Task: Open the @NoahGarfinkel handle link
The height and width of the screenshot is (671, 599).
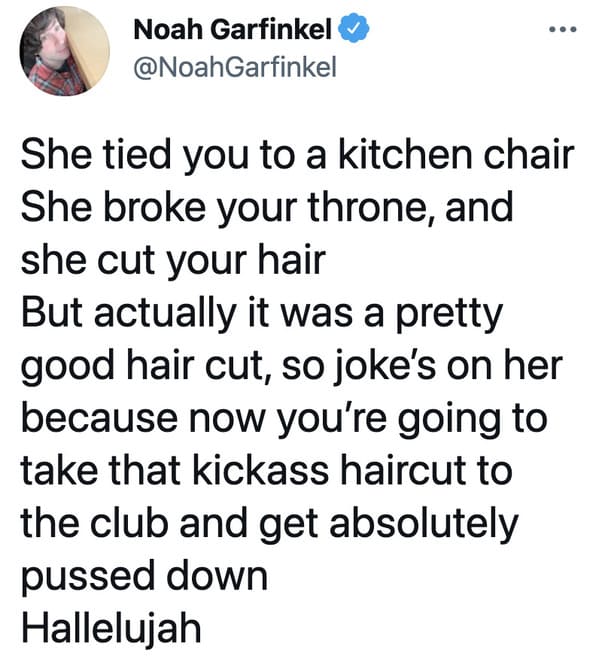Action: 235,68
